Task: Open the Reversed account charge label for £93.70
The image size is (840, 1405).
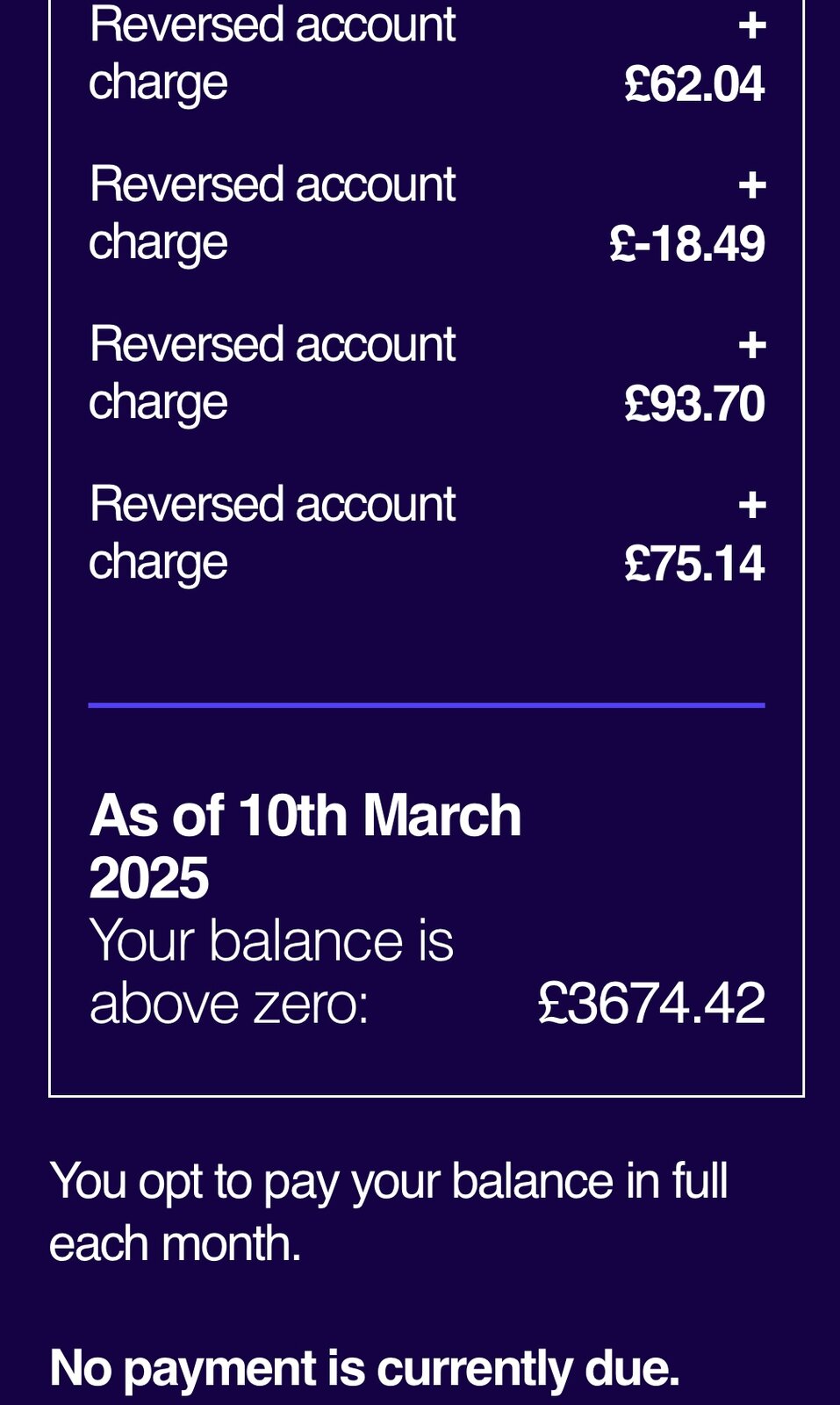Action: (x=272, y=372)
